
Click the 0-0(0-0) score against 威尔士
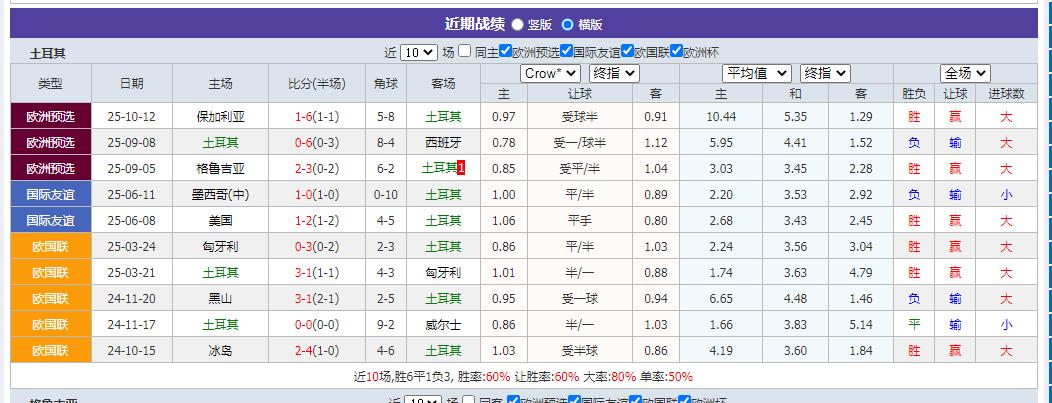click(316, 324)
